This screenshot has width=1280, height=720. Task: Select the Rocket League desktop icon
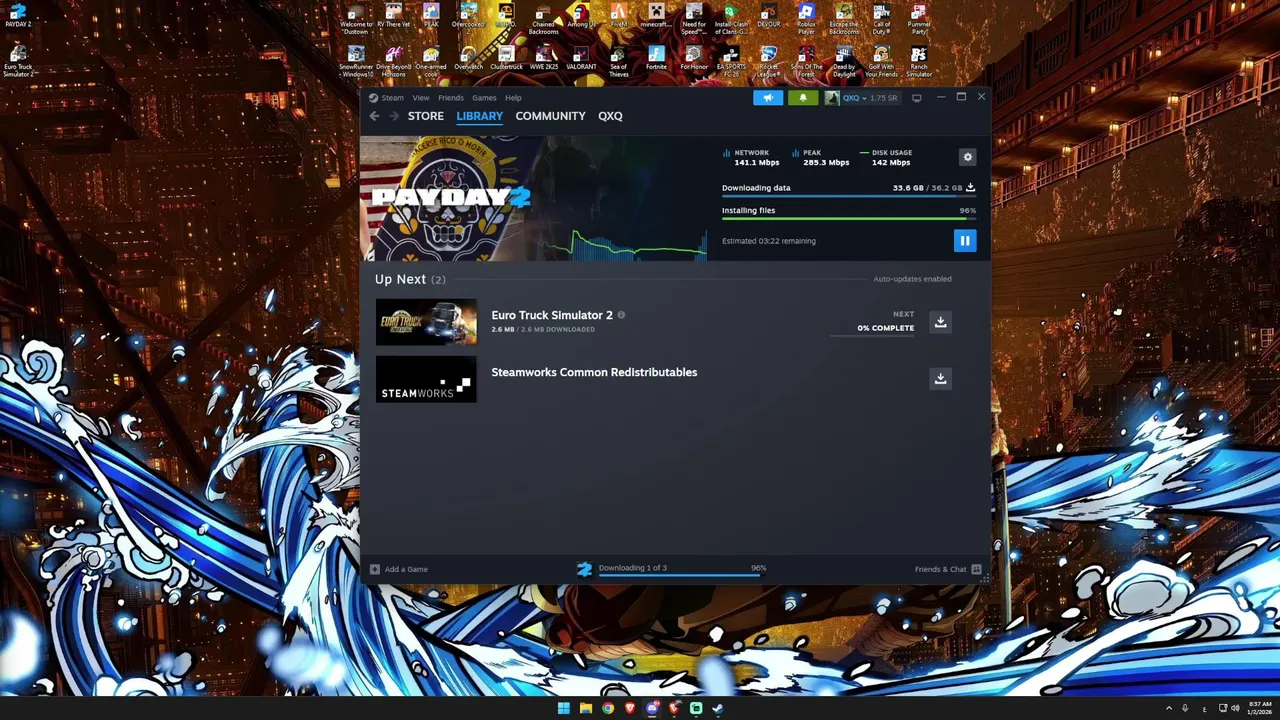click(768, 61)
